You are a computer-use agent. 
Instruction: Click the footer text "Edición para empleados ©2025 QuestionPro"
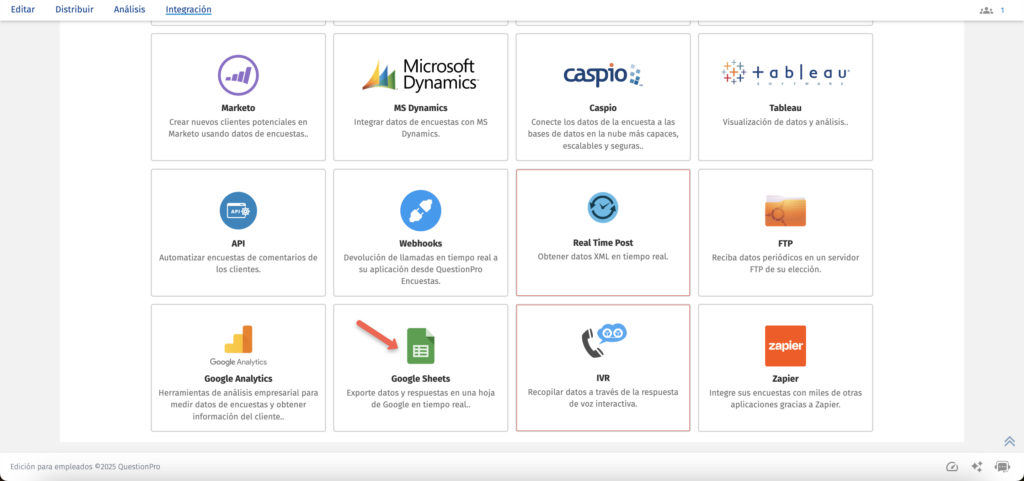(x=85, y=467)
